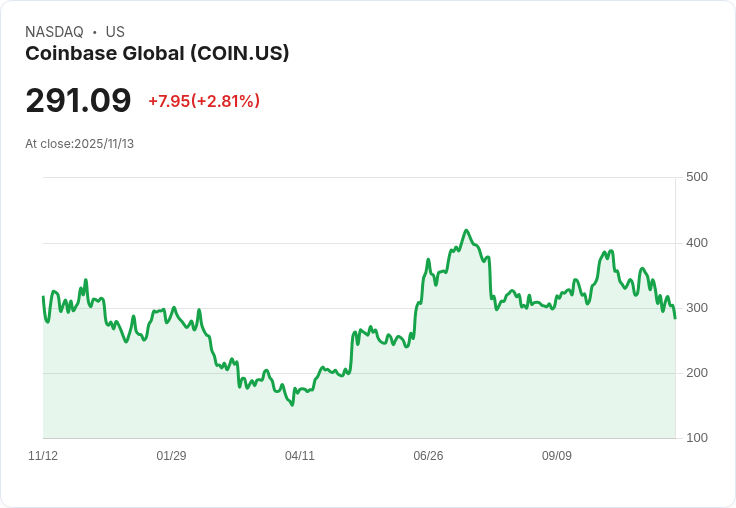Click the lowest trough of the price line
Screen dimensions: 736x508
292,405
